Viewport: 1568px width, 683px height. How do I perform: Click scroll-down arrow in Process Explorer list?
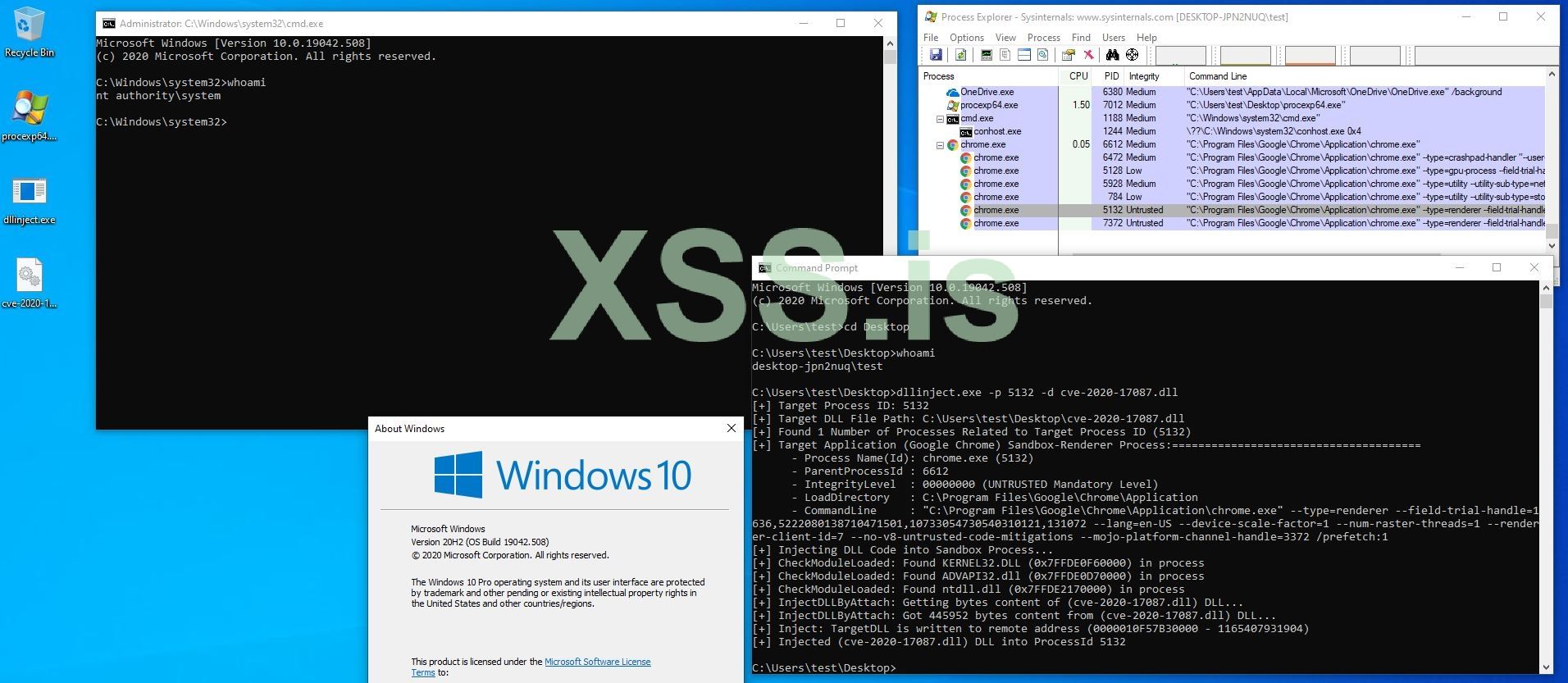(1551, 245)
